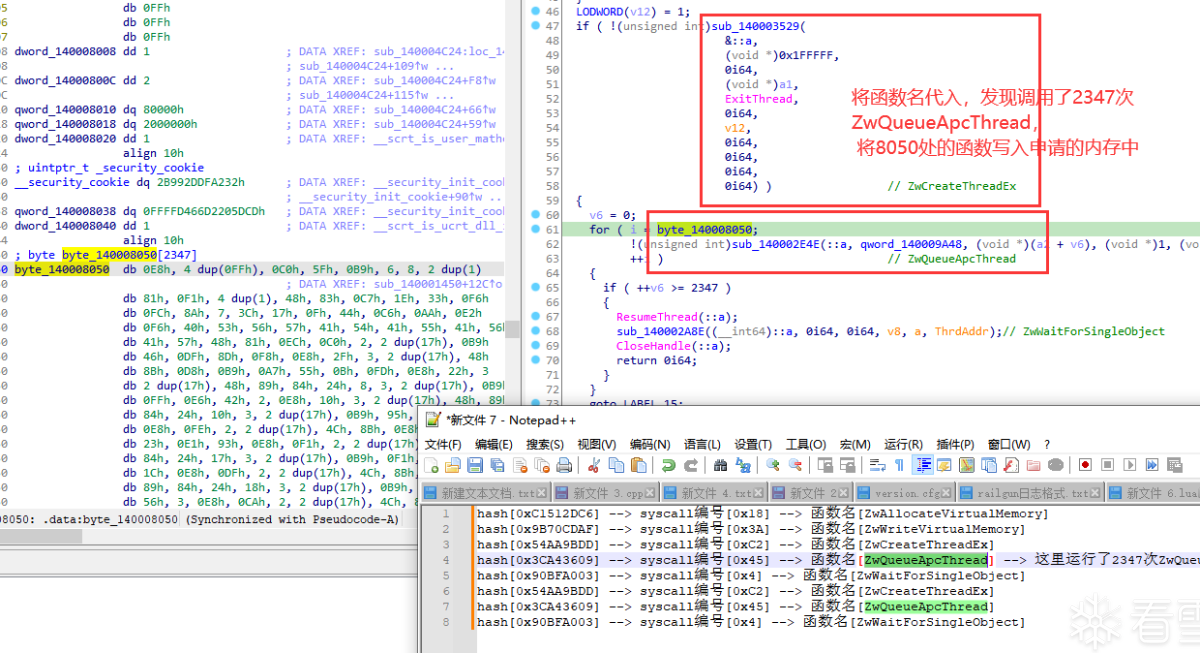Click ResumeThread call on line 67

658,316
